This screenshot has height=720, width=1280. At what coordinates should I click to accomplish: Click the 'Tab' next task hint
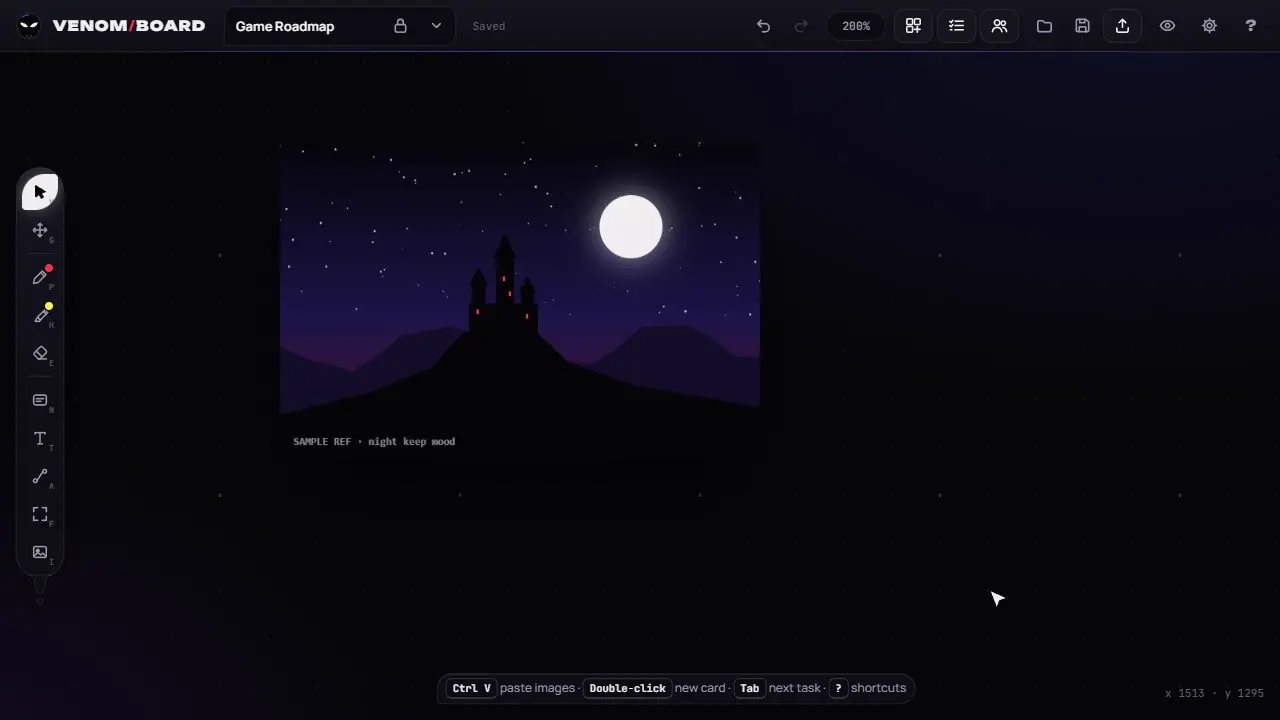point(749,688)
